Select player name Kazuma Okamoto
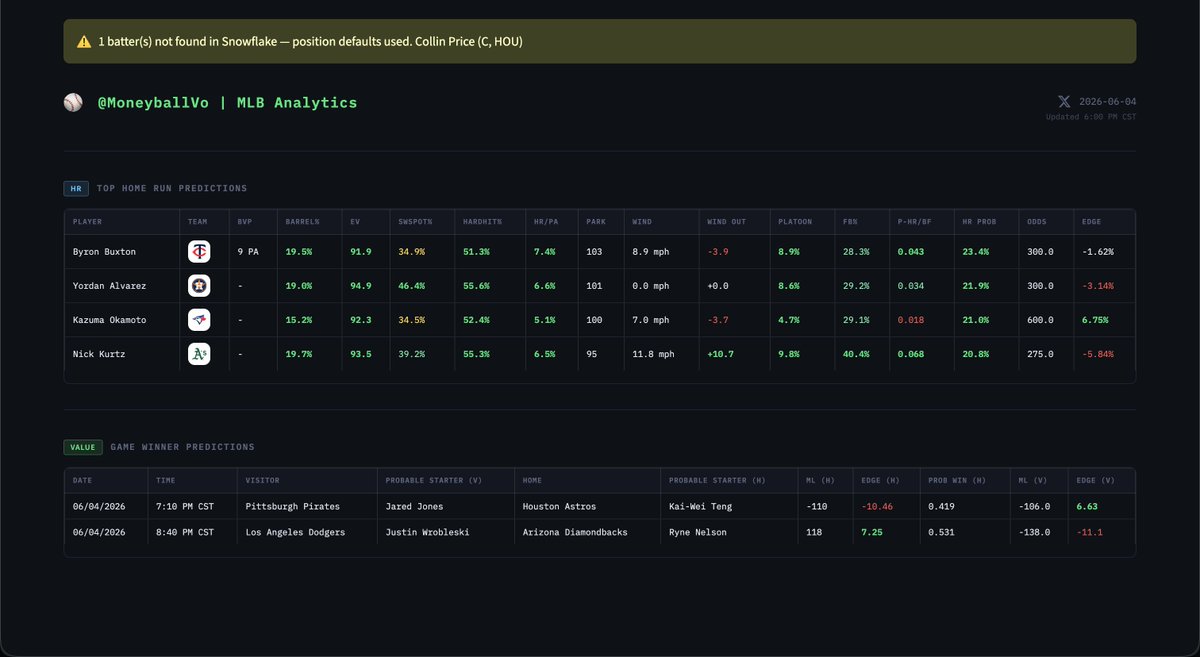Viewport: 1200px width, 657px height. pyautogui.click(x=109, y=320)
